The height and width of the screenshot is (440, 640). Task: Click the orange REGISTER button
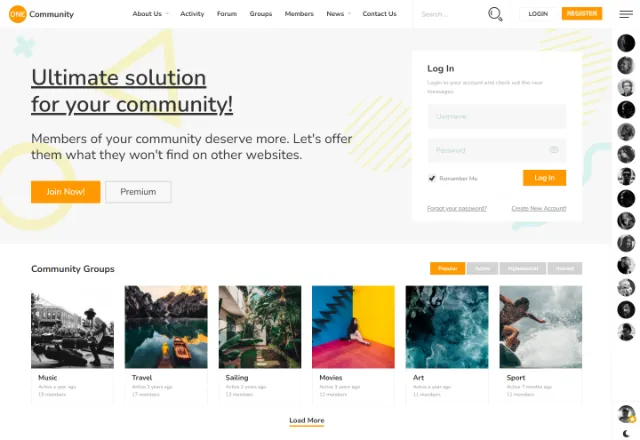582,13
